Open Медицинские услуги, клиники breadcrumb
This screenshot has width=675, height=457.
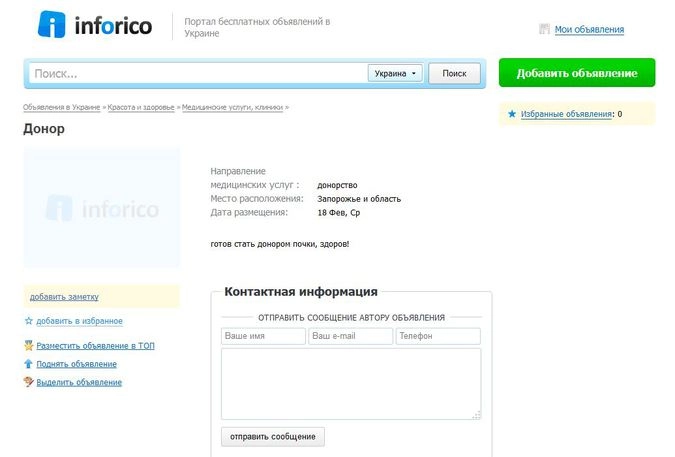click(x=232, y=106)
